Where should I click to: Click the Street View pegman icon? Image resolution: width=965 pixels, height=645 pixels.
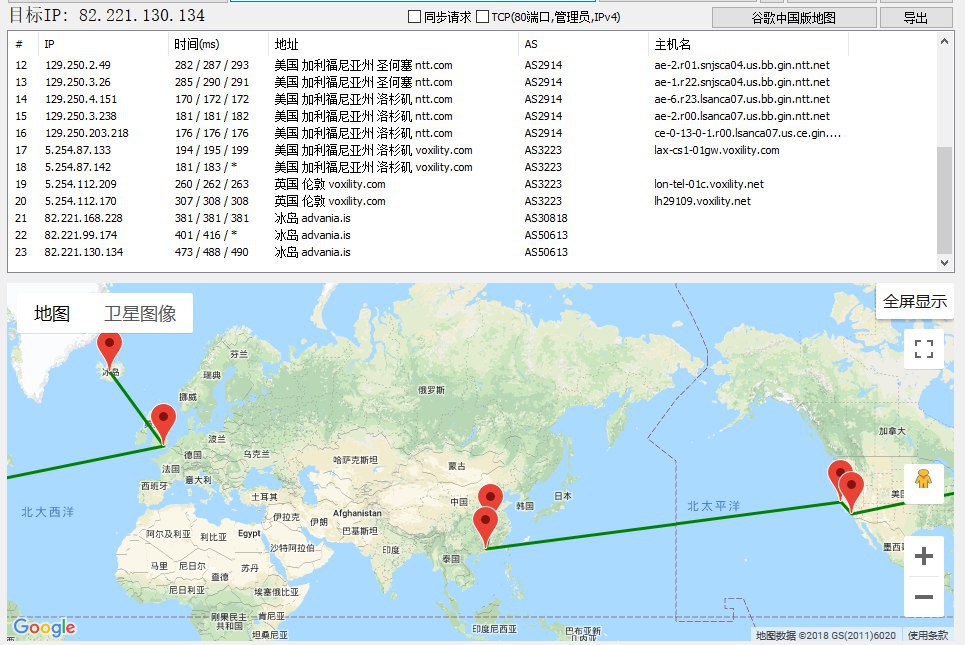[x=924, y=481]
